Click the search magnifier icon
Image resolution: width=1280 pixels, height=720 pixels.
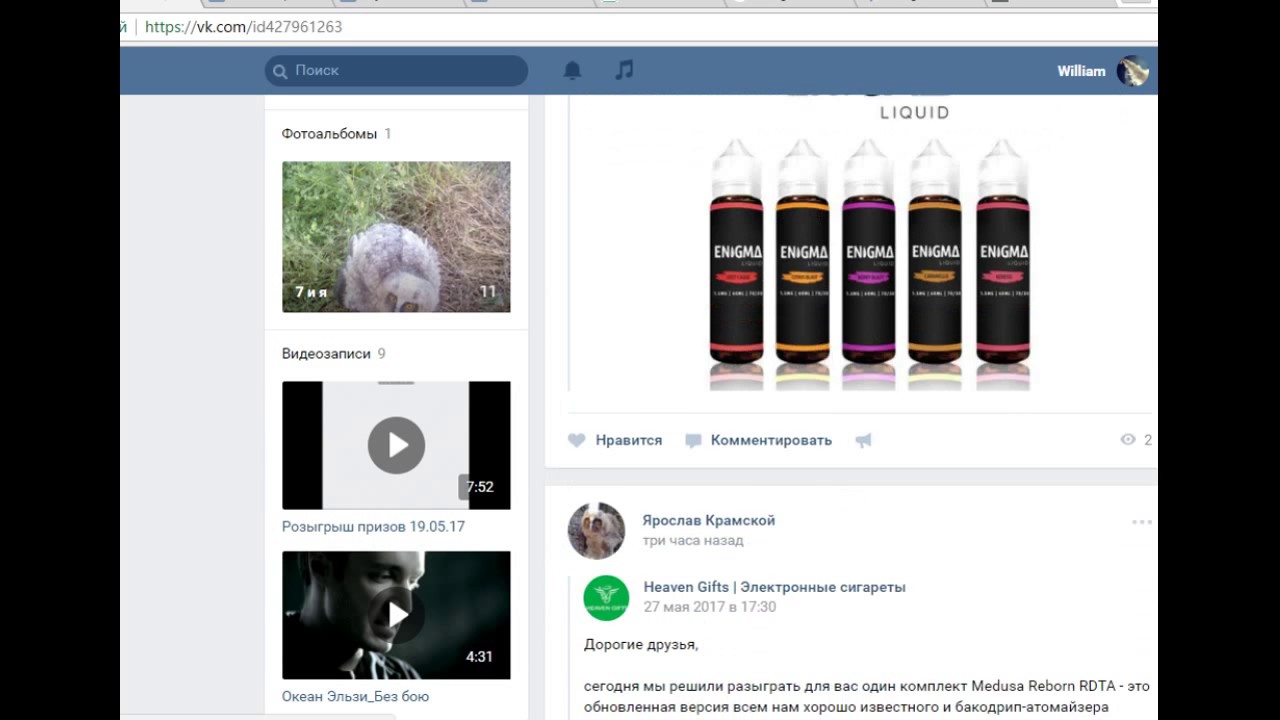(279, 71)
